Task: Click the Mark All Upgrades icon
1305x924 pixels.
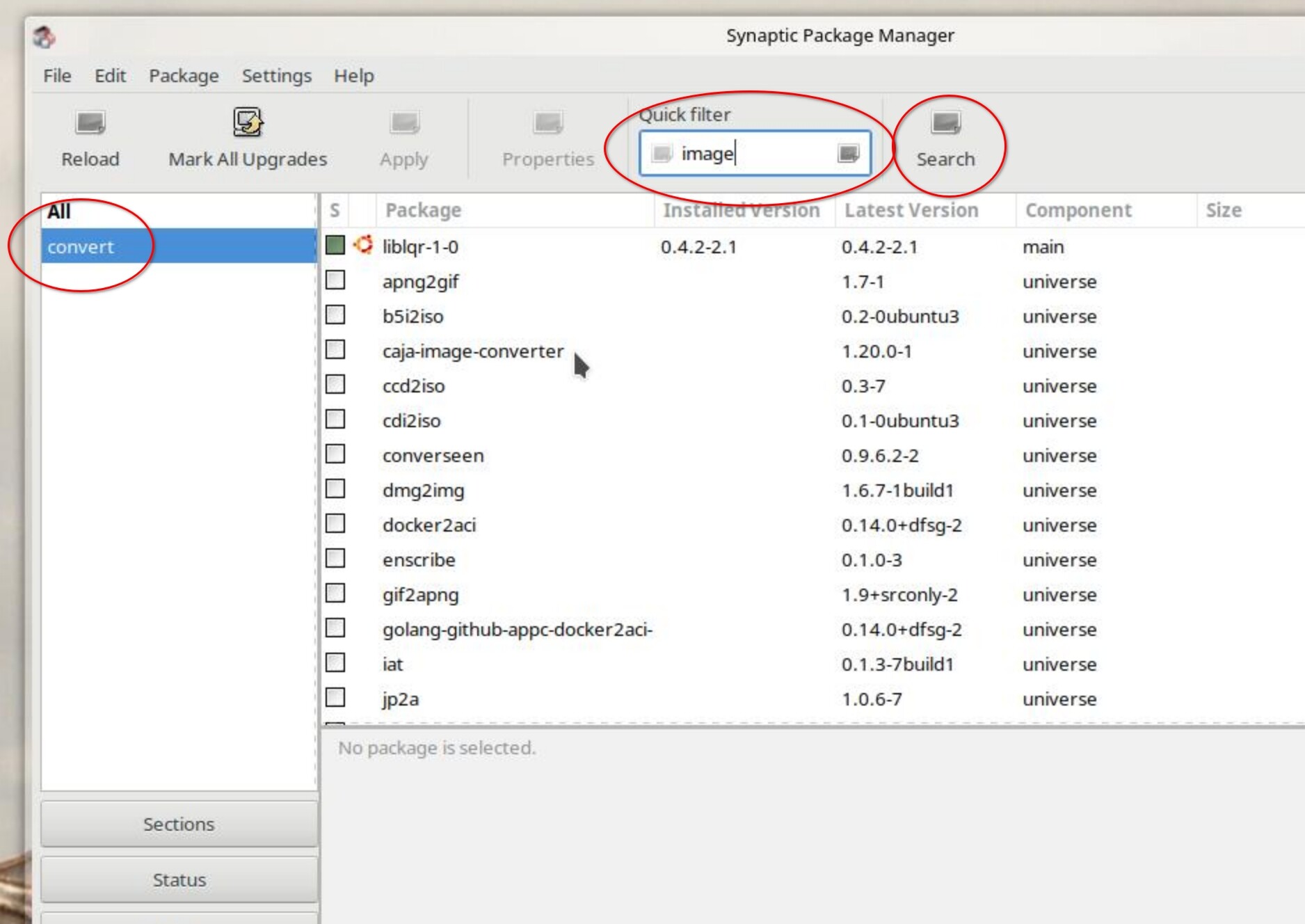Action: pyautogui.click(x=248, y=122)
